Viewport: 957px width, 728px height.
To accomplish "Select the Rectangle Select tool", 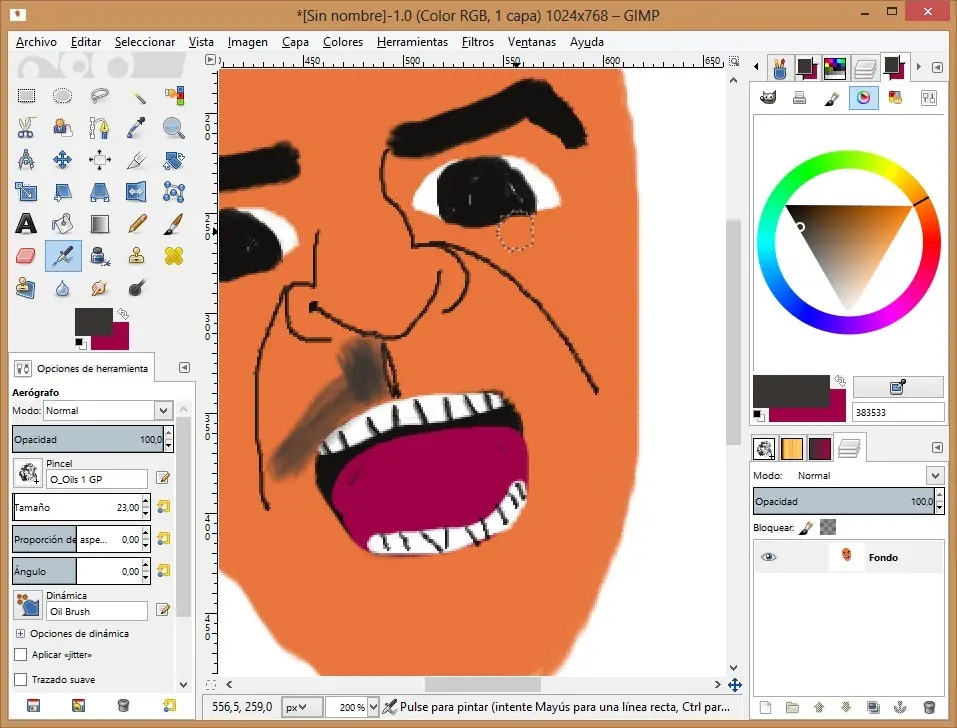I will [x=27, y=96].
